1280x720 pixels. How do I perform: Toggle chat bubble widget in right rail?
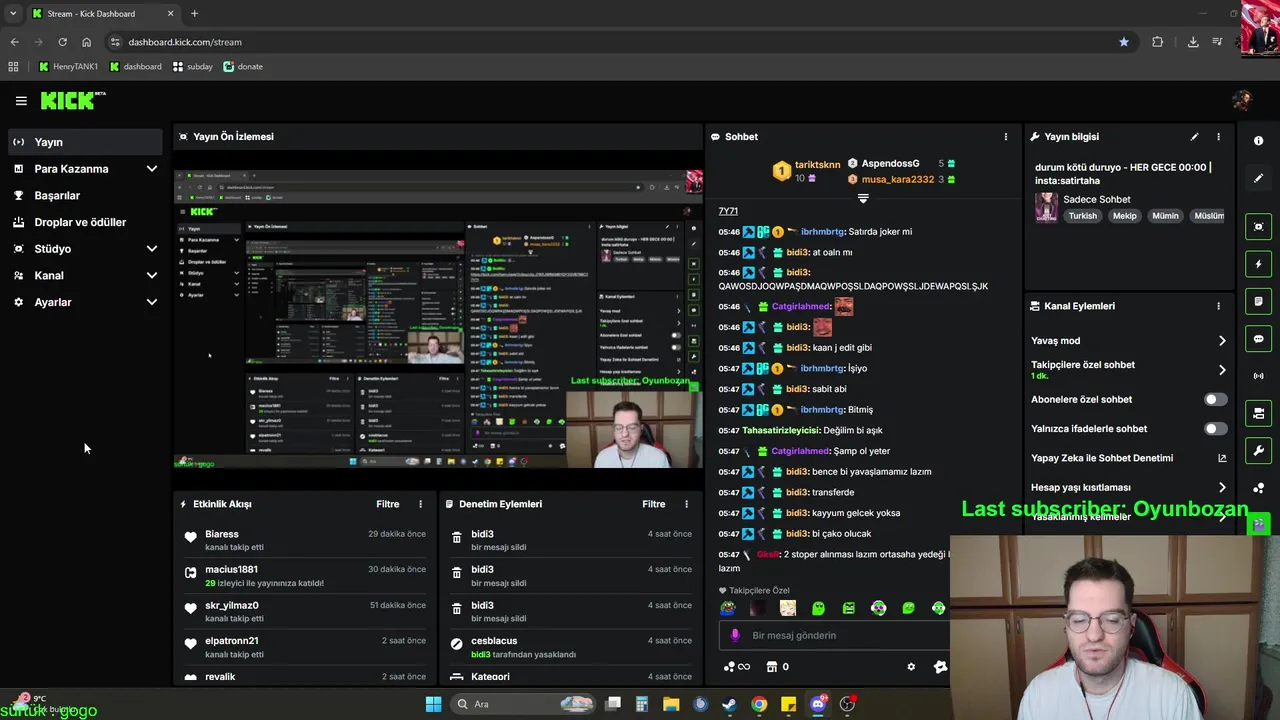[x=1258, y=339]
